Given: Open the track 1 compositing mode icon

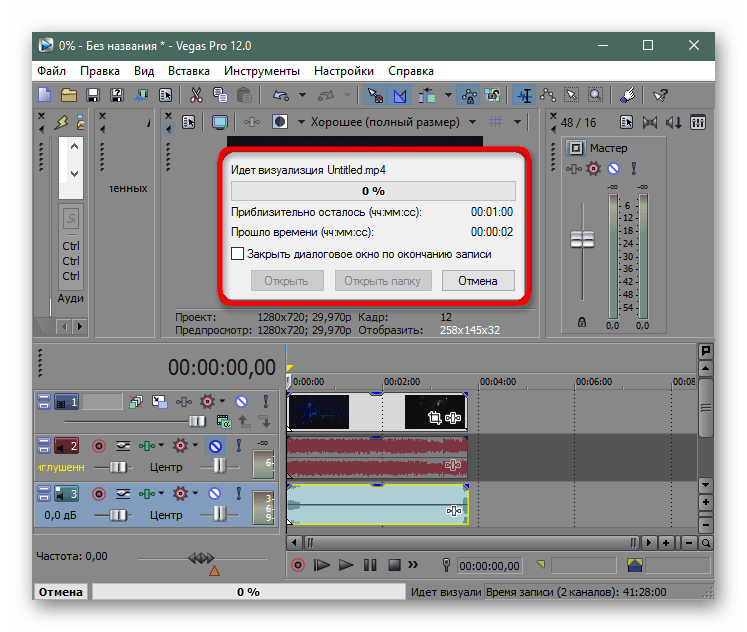Looking at the screenshot, I should [160, 402].
